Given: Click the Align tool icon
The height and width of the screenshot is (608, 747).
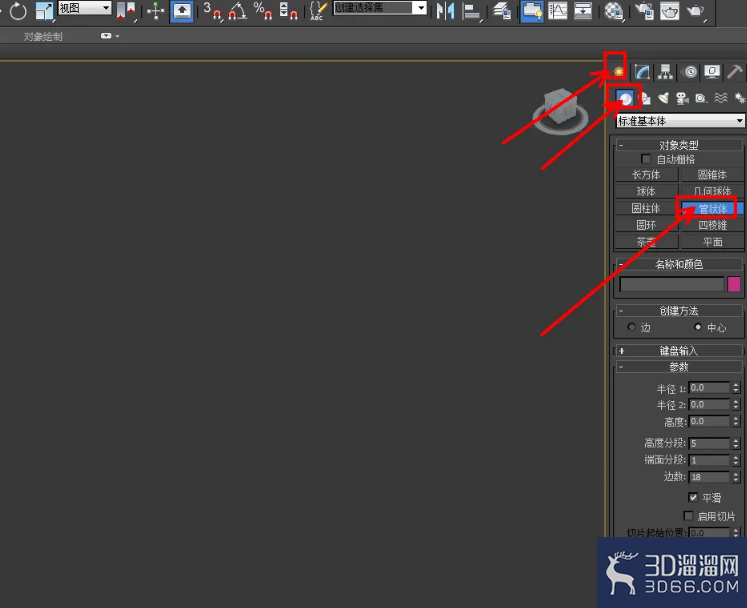Looking at the screenshot, I should (472, 11).
